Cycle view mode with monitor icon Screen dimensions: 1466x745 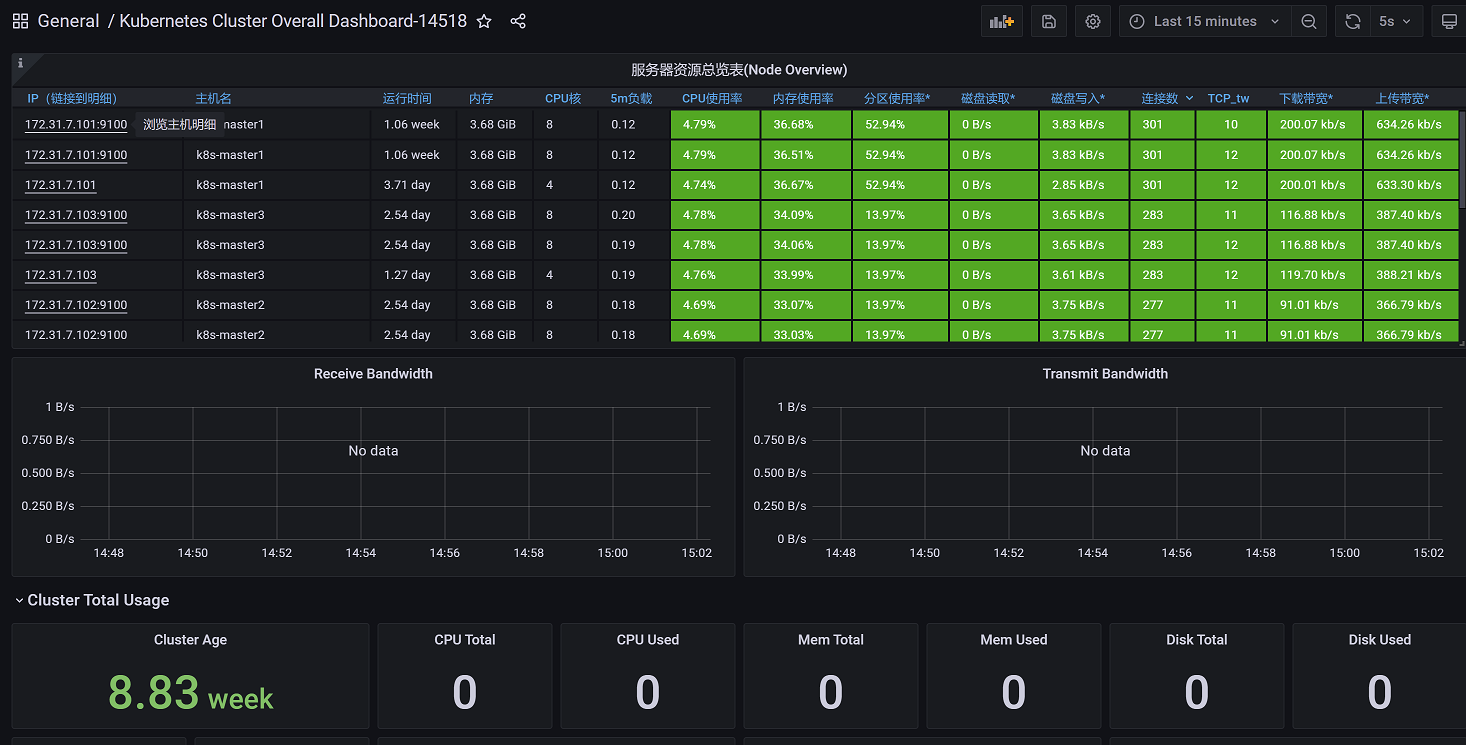(1449, 21)
